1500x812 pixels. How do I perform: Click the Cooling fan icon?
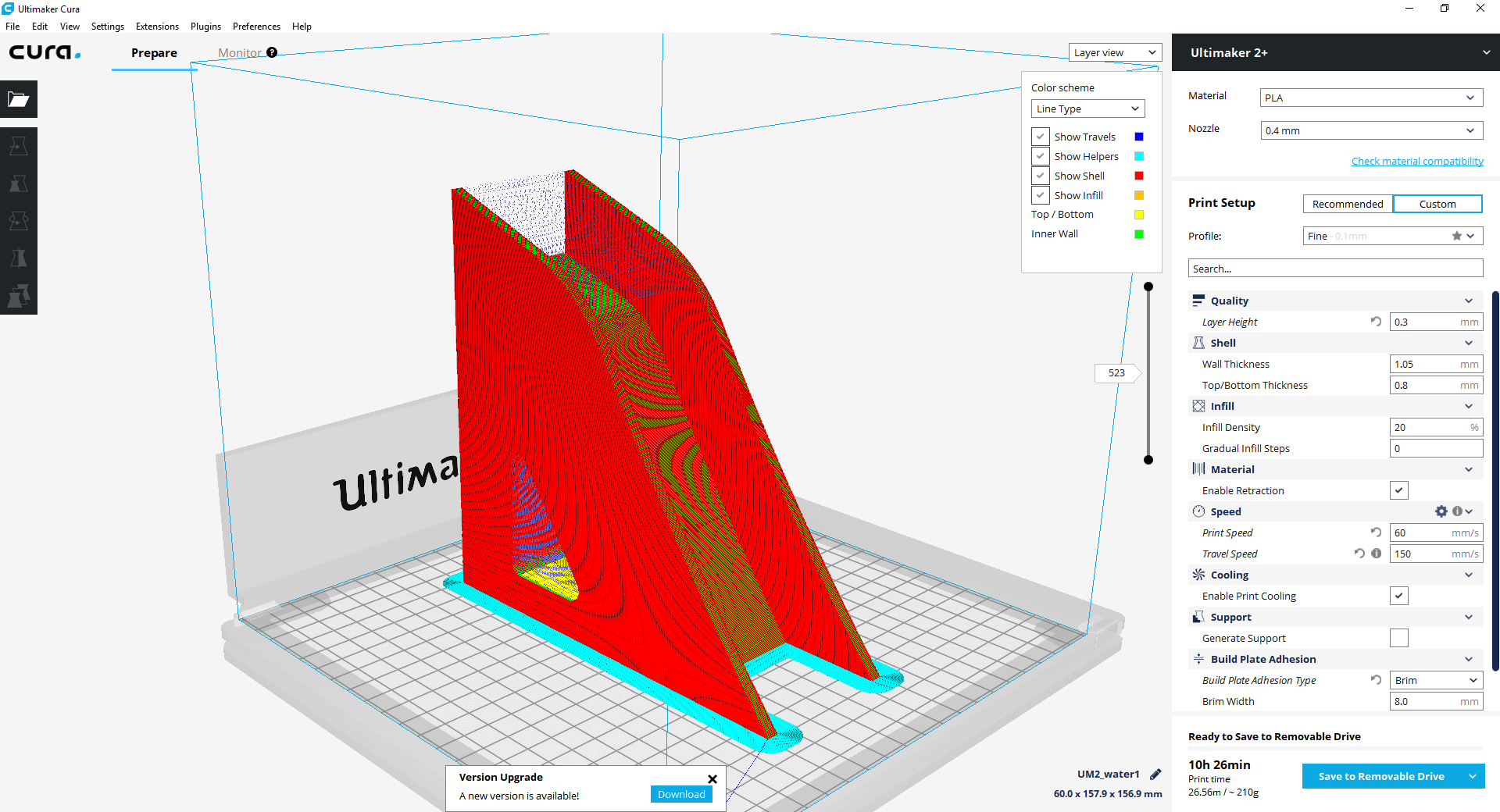click(x=1198, y=575)
